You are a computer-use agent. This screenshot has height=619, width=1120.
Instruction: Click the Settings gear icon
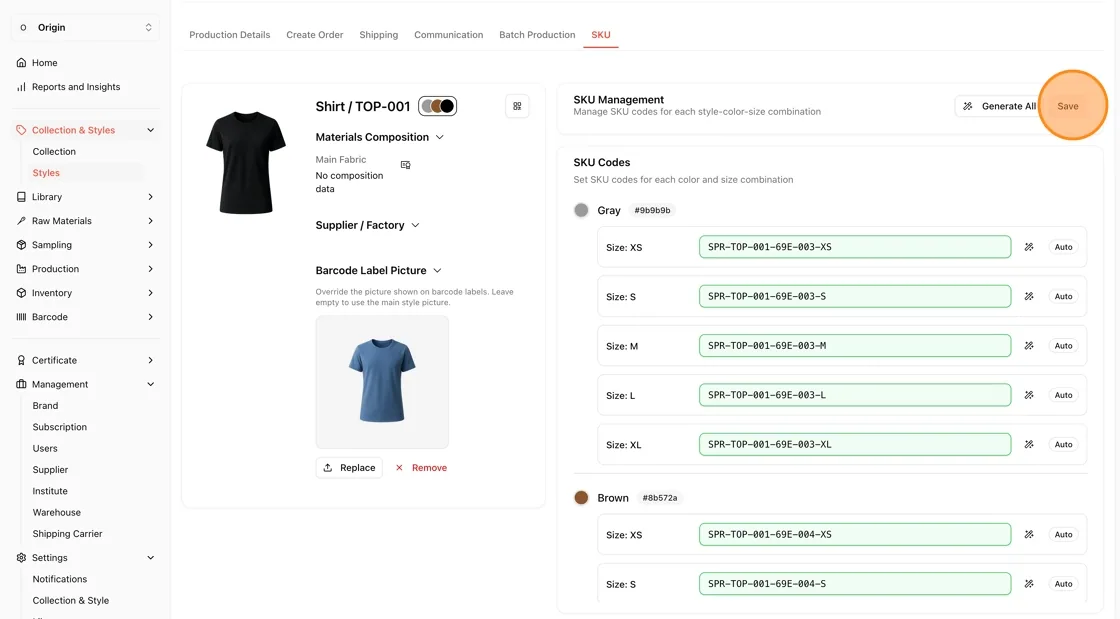[x=21, y=558]
